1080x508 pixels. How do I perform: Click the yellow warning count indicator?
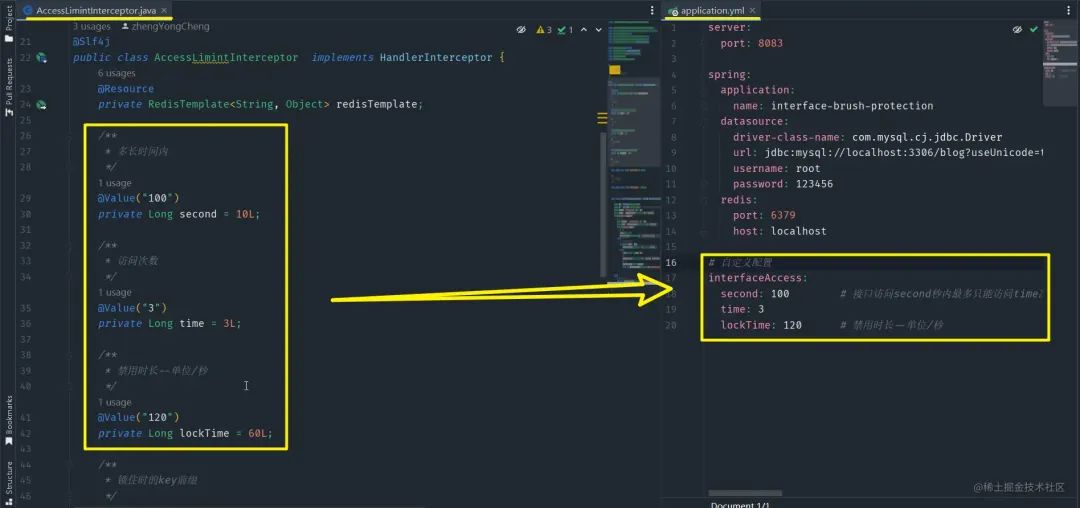541,30
